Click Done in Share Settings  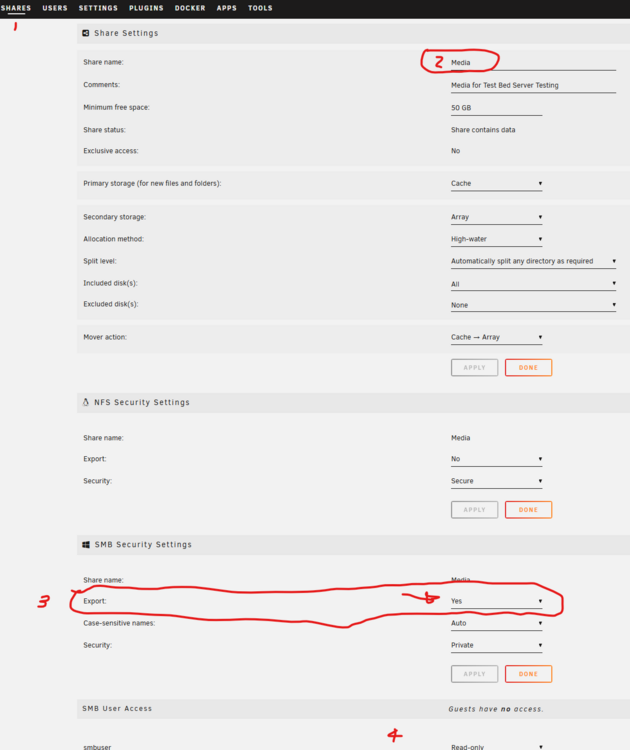click(528, 368)
